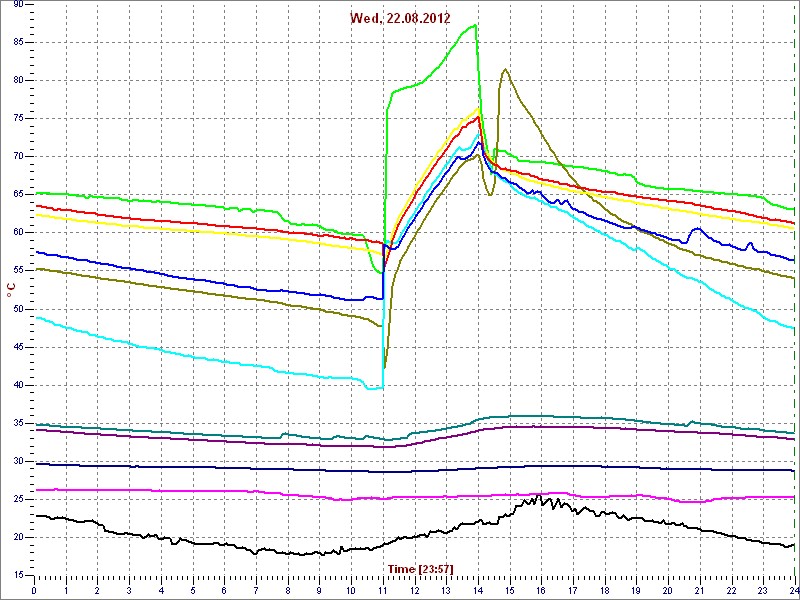800x600 pixels.
Task: Pick hour 18 on the time axis
Action: coord(605,590)
